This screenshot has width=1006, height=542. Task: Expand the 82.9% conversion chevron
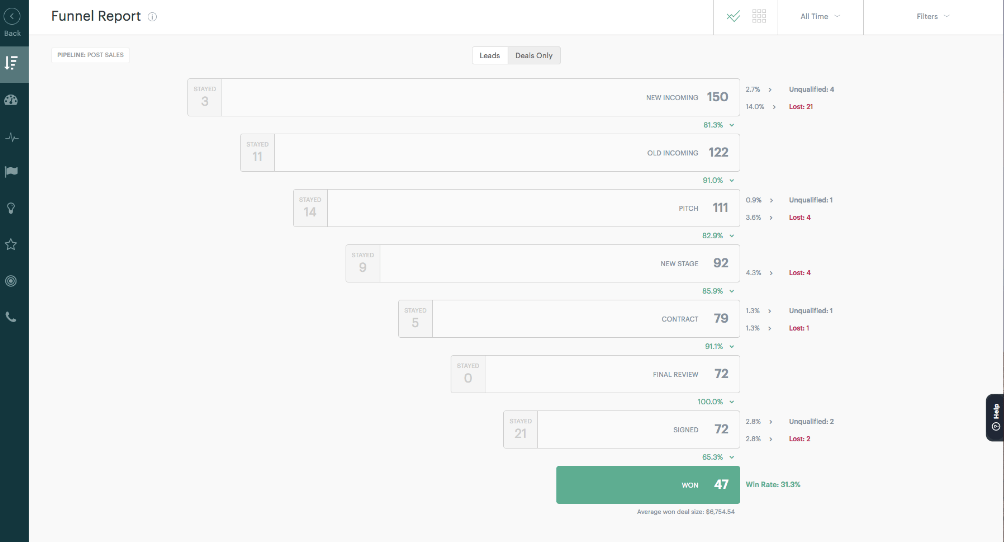[731, 235]
